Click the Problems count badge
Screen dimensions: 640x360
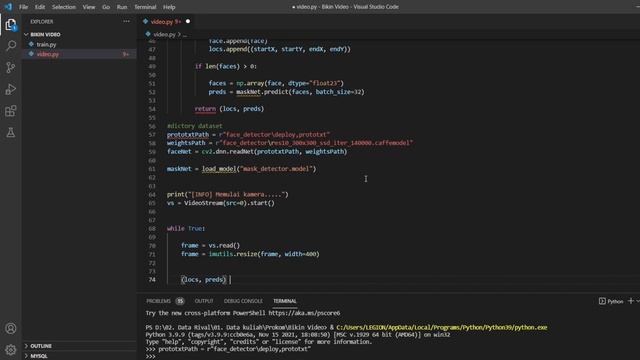click(180, 301)
